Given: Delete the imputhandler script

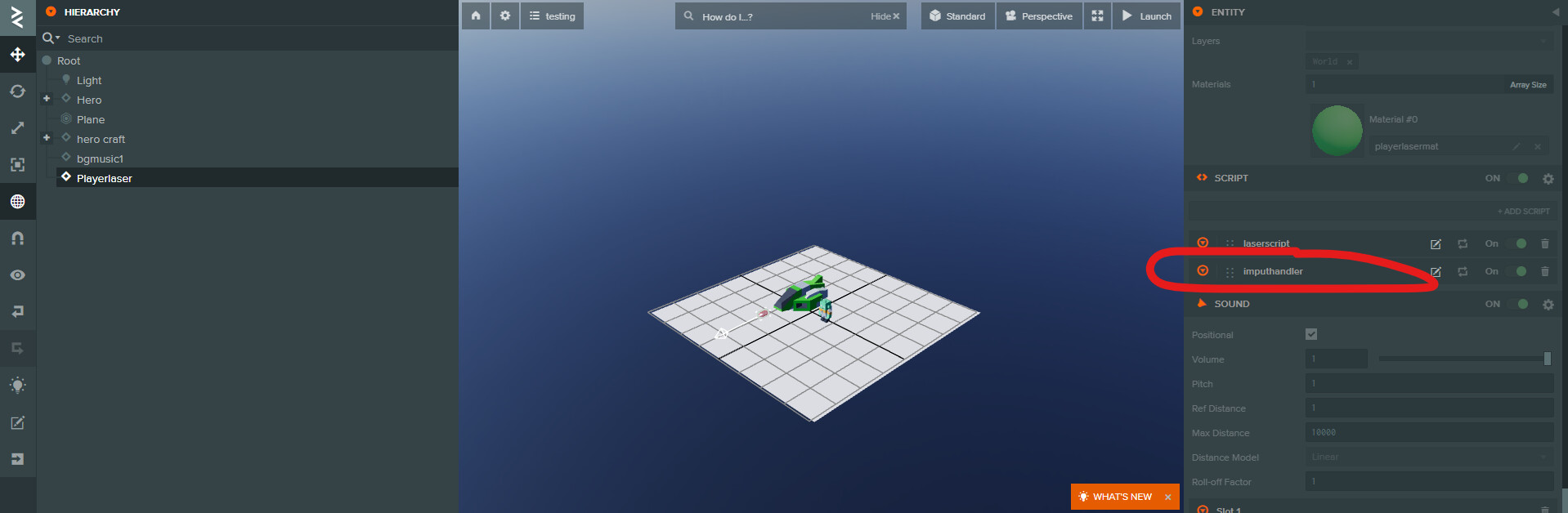Looking at the screenshot, I should pyautogui.click(x=1544, y=271).
